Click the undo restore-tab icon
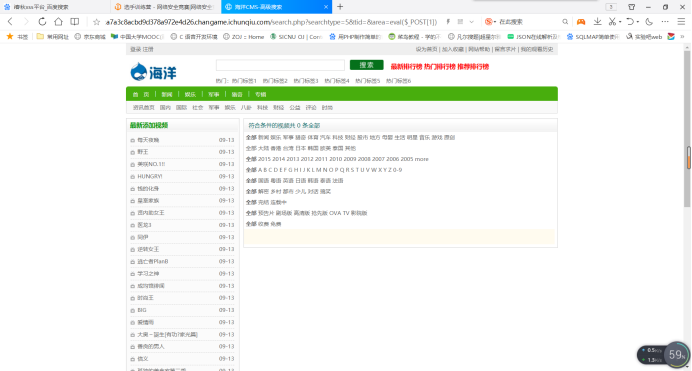The width and height of the screenshot is (692, 371). 630,22
